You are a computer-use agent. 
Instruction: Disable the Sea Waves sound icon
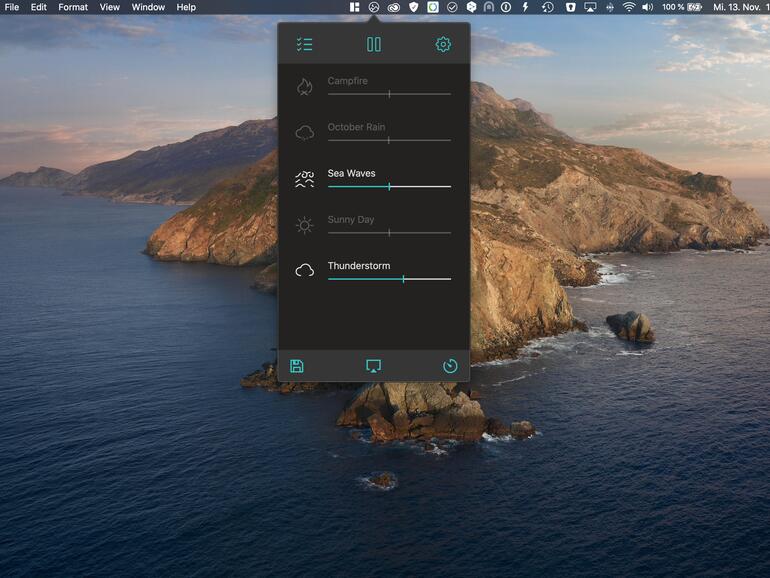(x=305, y=180)
